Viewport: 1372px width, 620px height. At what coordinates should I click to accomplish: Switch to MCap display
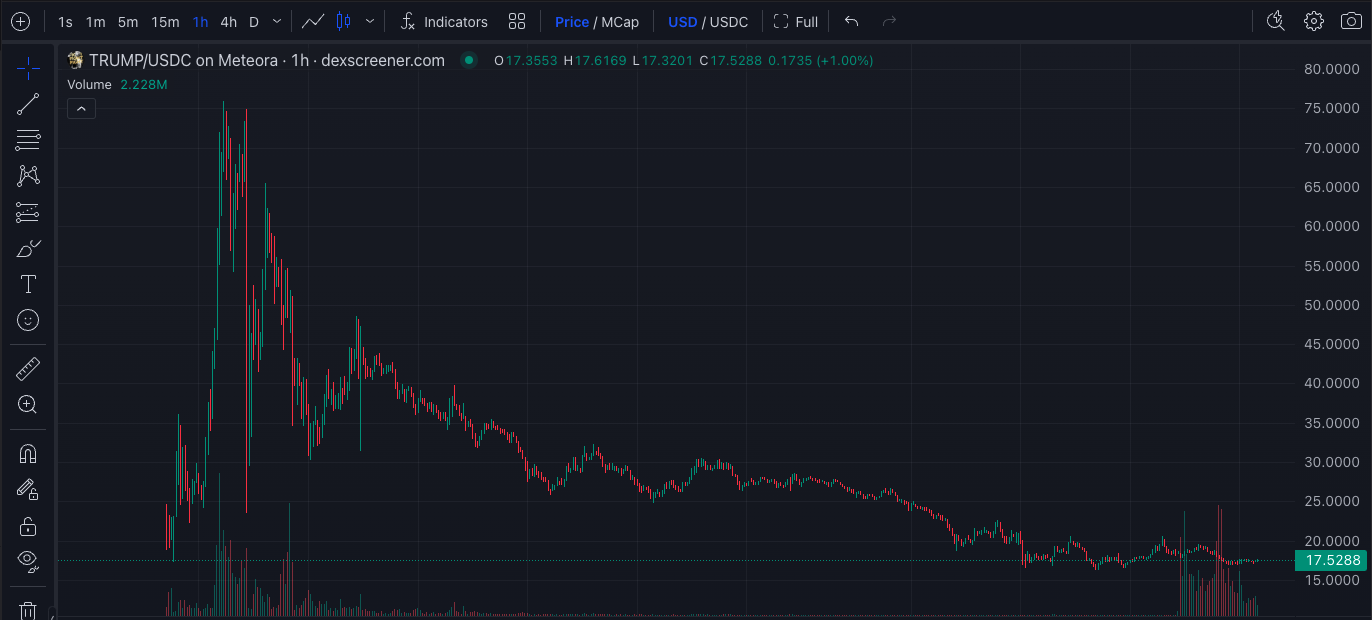[x=620, y=21]
